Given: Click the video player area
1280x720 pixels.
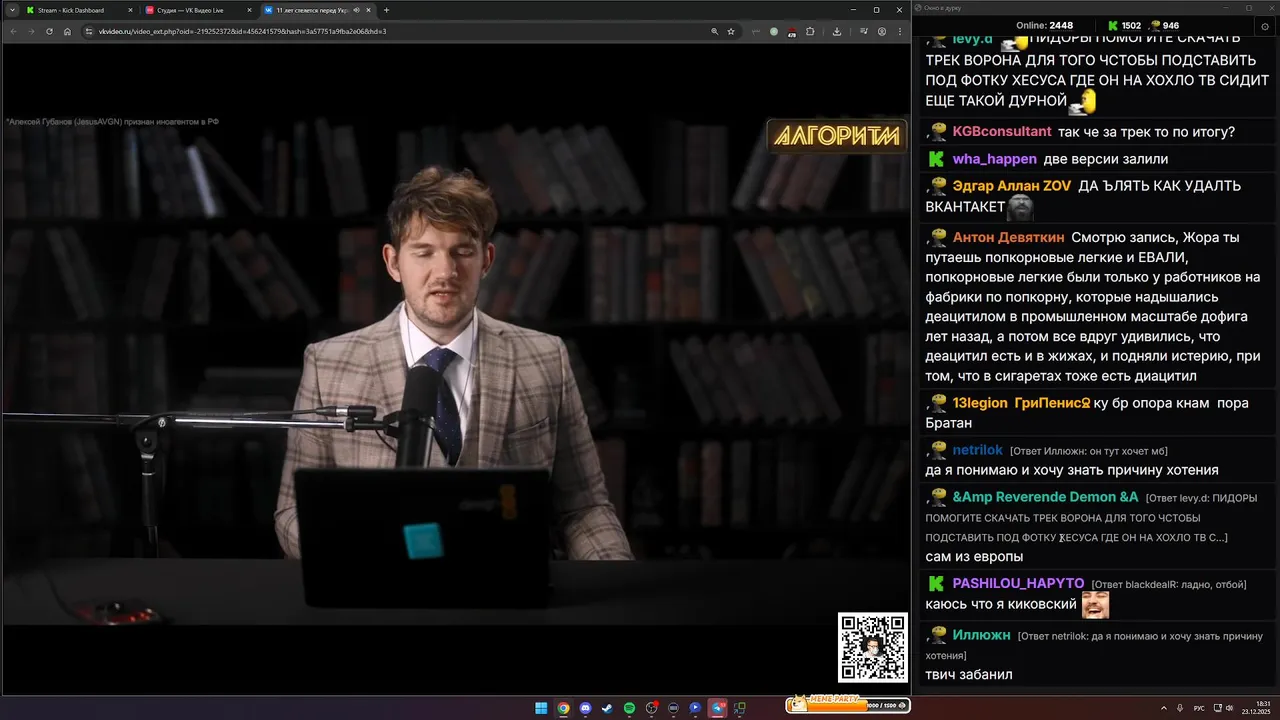Looking at the screenshot, I should 455,368.
